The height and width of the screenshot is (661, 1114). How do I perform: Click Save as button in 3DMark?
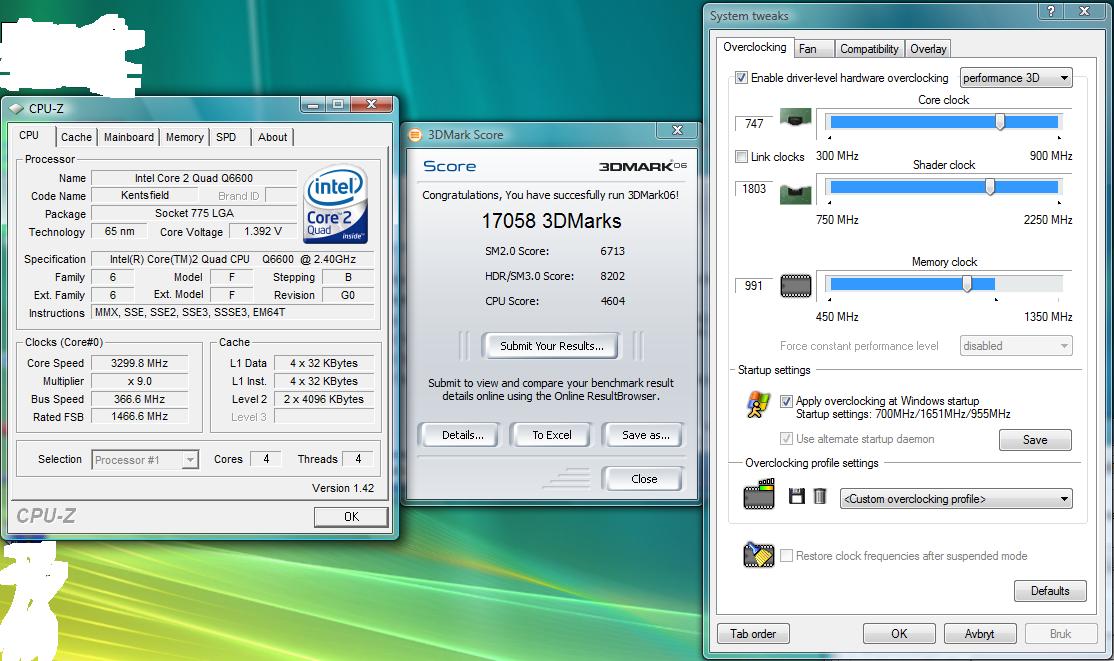tap(645, 435)
